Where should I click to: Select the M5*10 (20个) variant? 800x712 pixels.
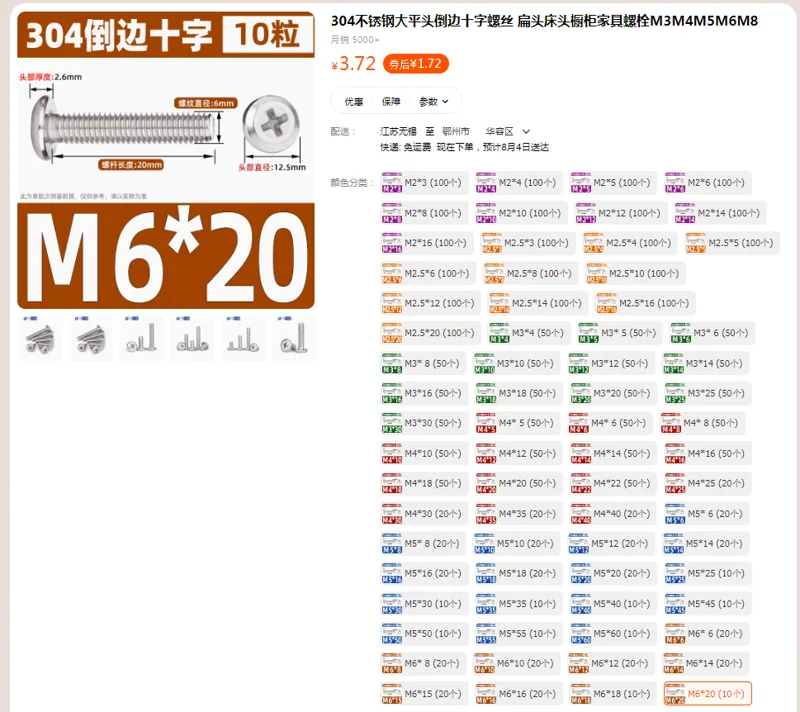[517, 544]
